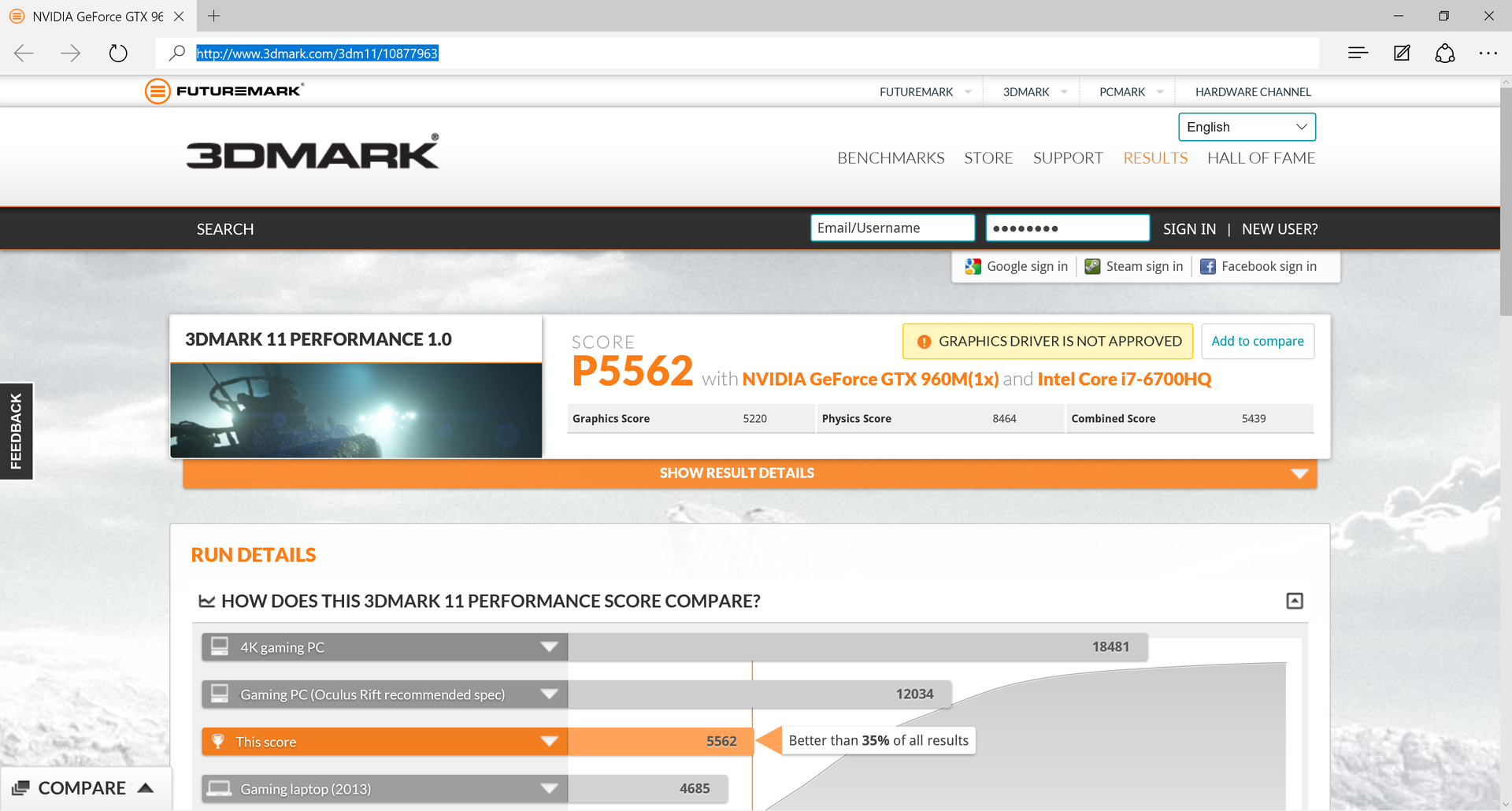Click the GRAPHICS DRIVER IS NOT APPROVED notice
This screenshot has width=1512, height=811.
coord(1047,342)
